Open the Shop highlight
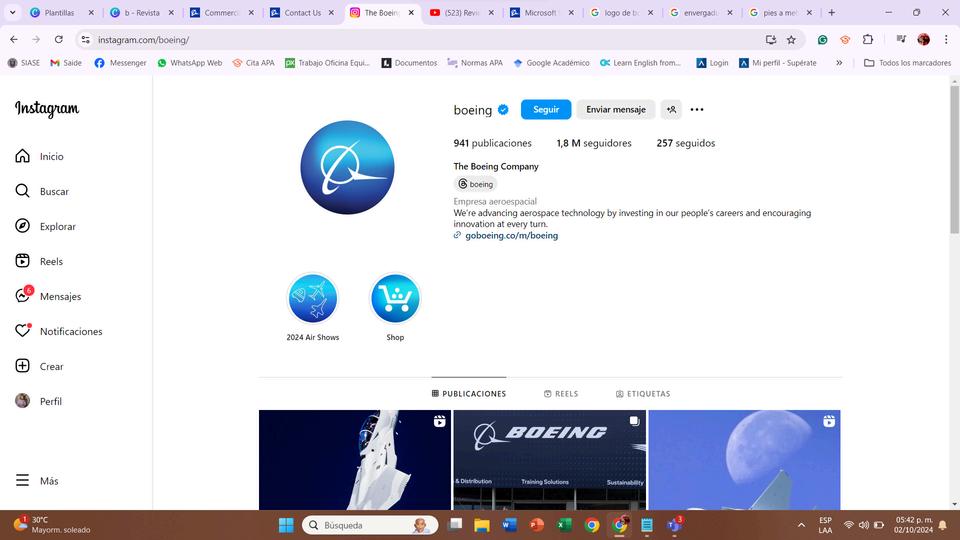 [x=395, y=299]
